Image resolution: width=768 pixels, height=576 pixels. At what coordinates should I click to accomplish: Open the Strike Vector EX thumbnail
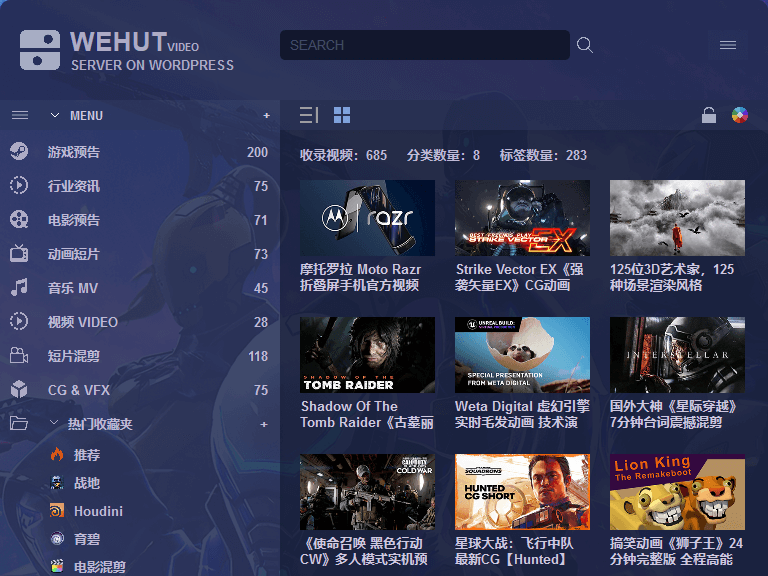pyautogui.click(x=522, y=218)
